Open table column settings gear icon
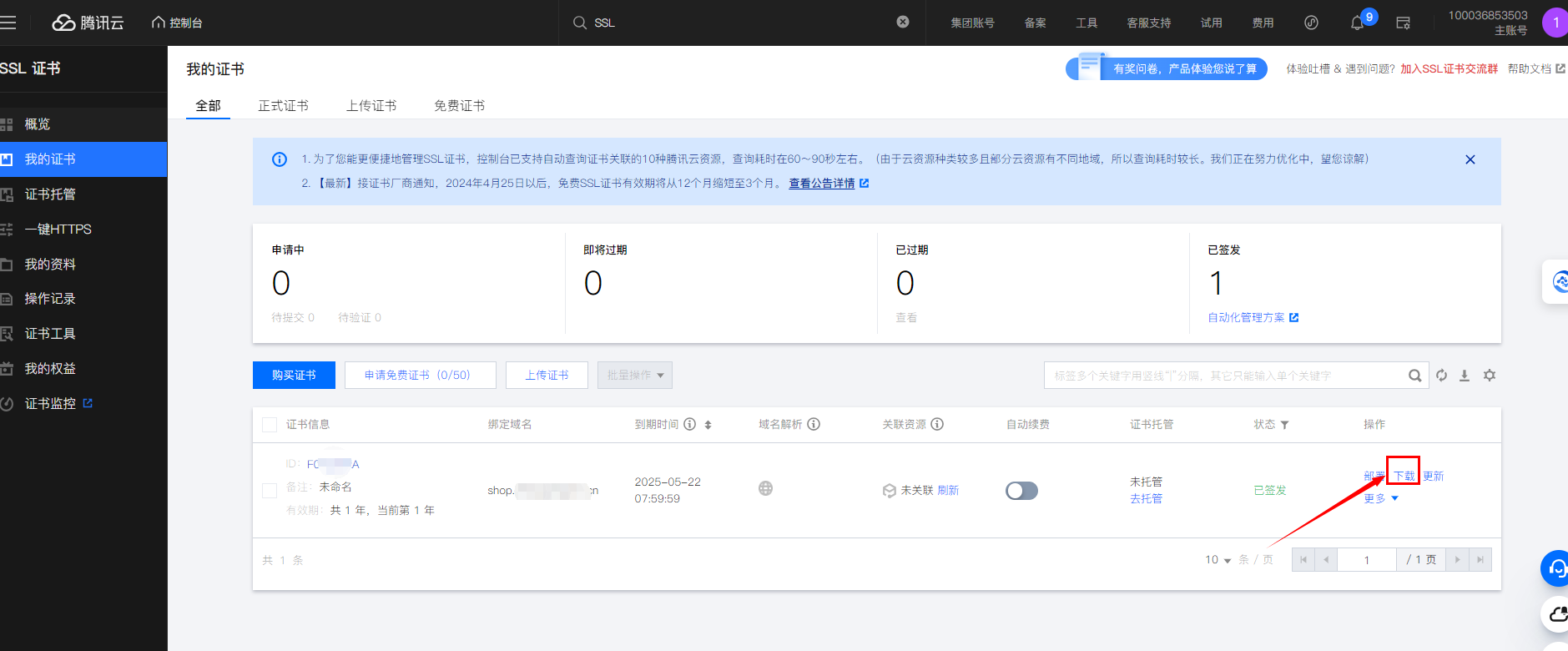The height and width of the screenshot is (651, 1568). tap(1490, 376)
